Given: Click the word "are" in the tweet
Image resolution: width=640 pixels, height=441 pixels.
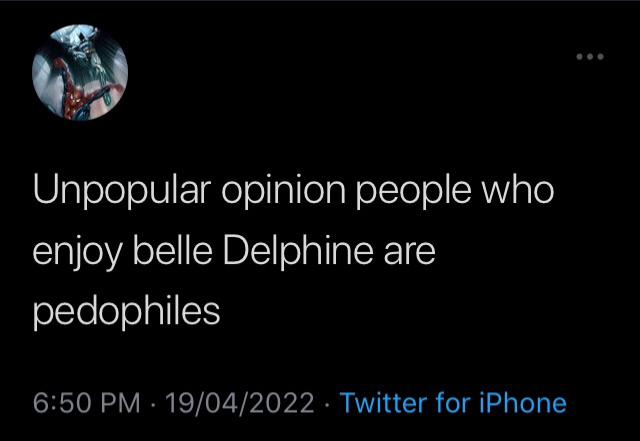Looking at the screenshot, I should 410,254.
